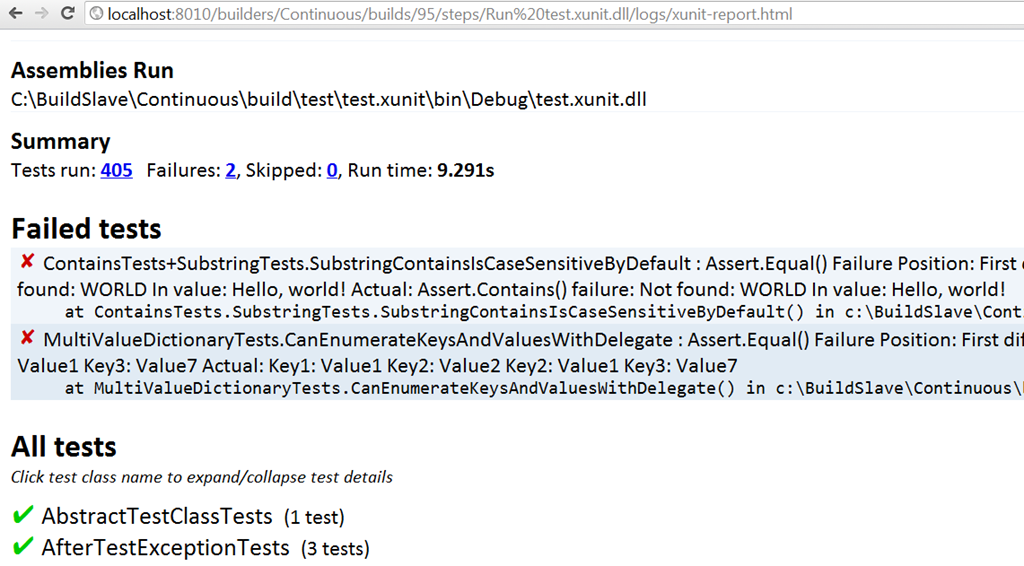
Task: Click green checkmark next to AfterTestExceptionTests
Action: click(x=23, y=546)
